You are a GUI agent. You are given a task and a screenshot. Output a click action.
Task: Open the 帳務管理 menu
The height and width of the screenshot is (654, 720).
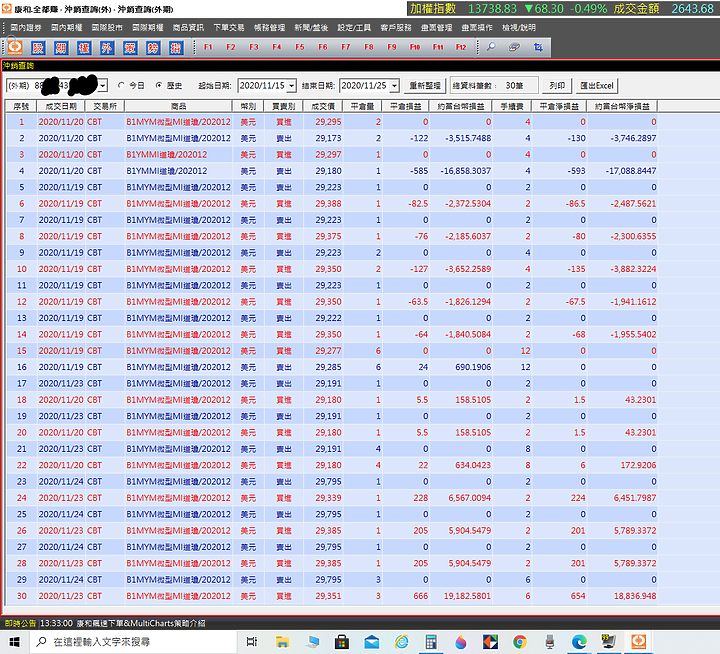coord(270,28)
